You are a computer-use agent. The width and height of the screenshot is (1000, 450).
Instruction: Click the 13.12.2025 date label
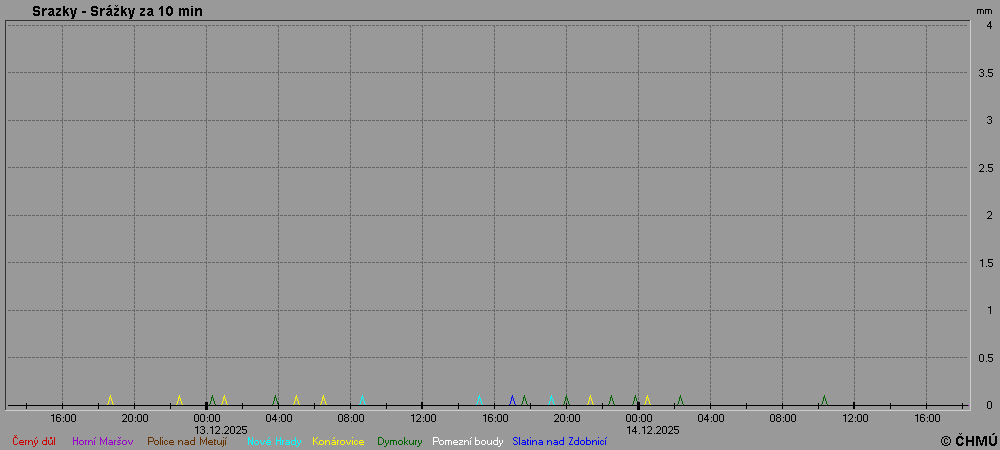(x=221, y=430)
